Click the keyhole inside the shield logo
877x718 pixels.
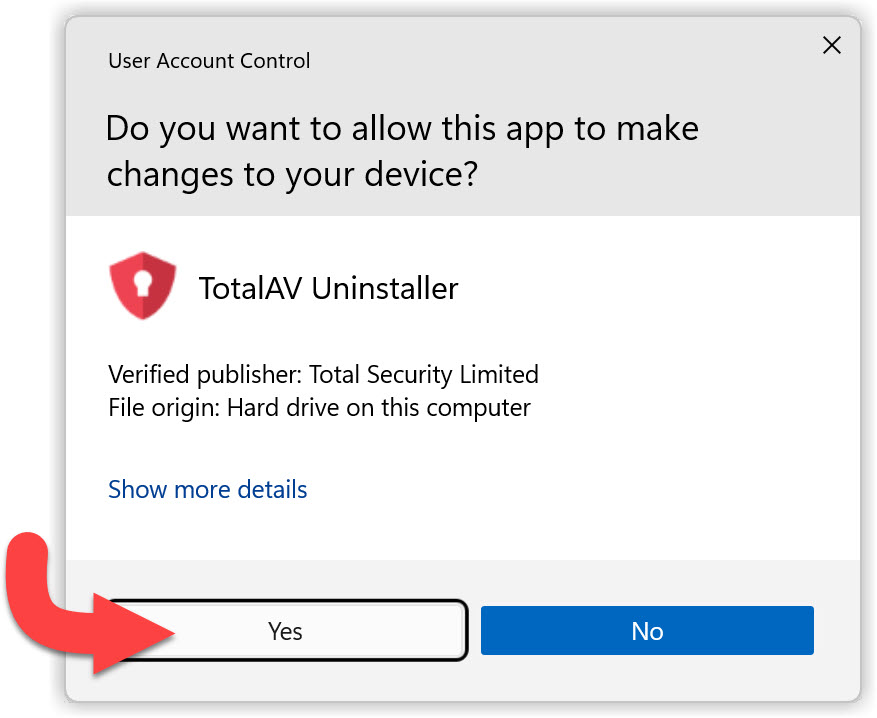pos(142,280)
